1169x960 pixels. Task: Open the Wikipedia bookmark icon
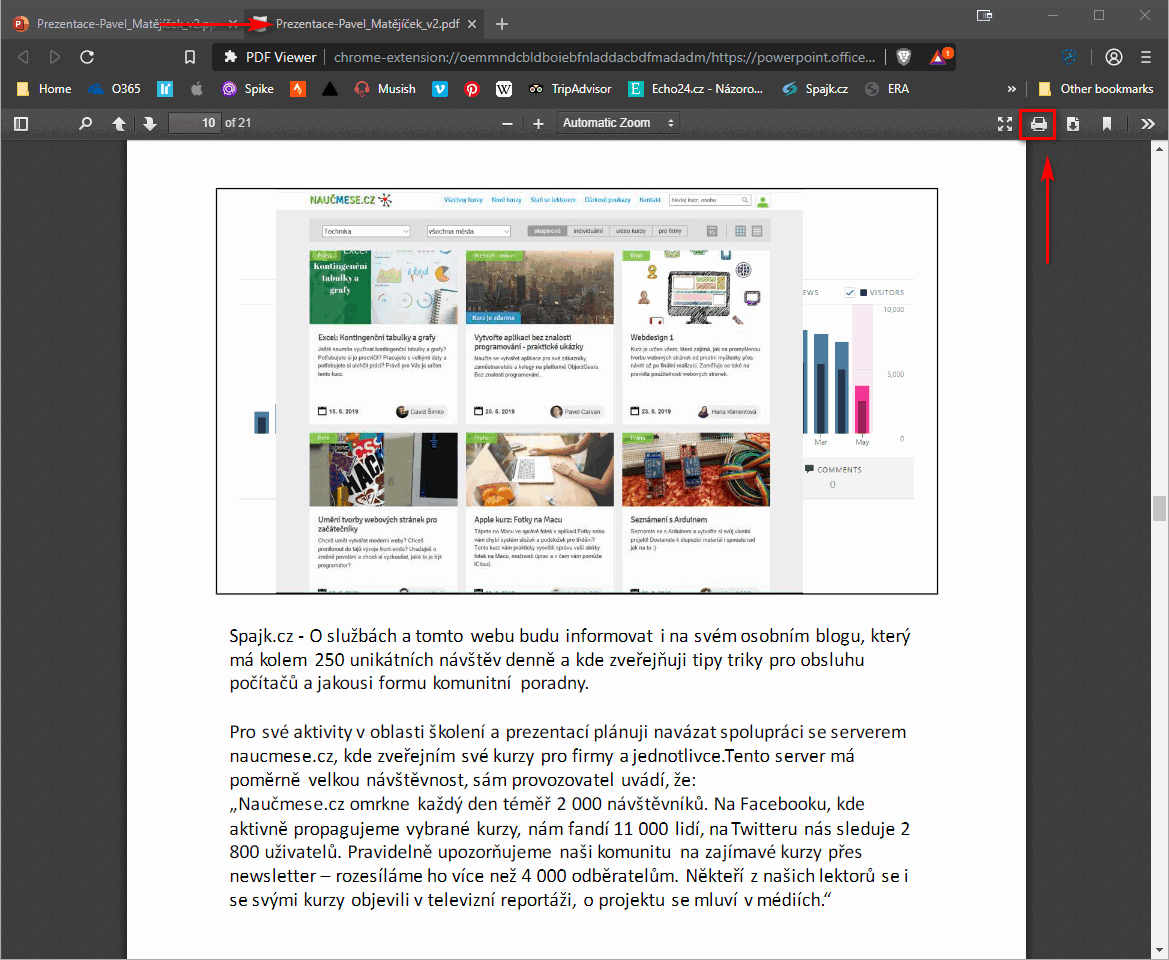(x=504, y=89)
